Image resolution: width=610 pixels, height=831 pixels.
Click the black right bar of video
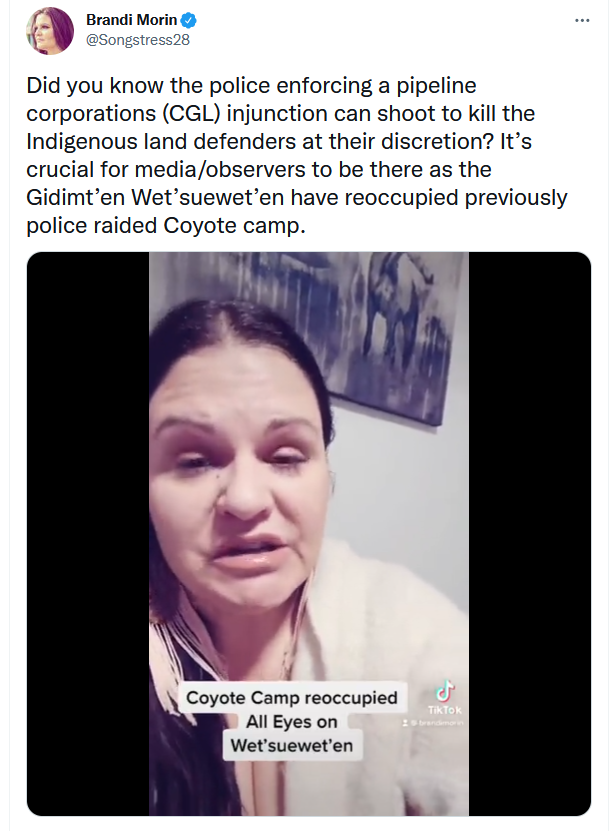pos(529,533)
